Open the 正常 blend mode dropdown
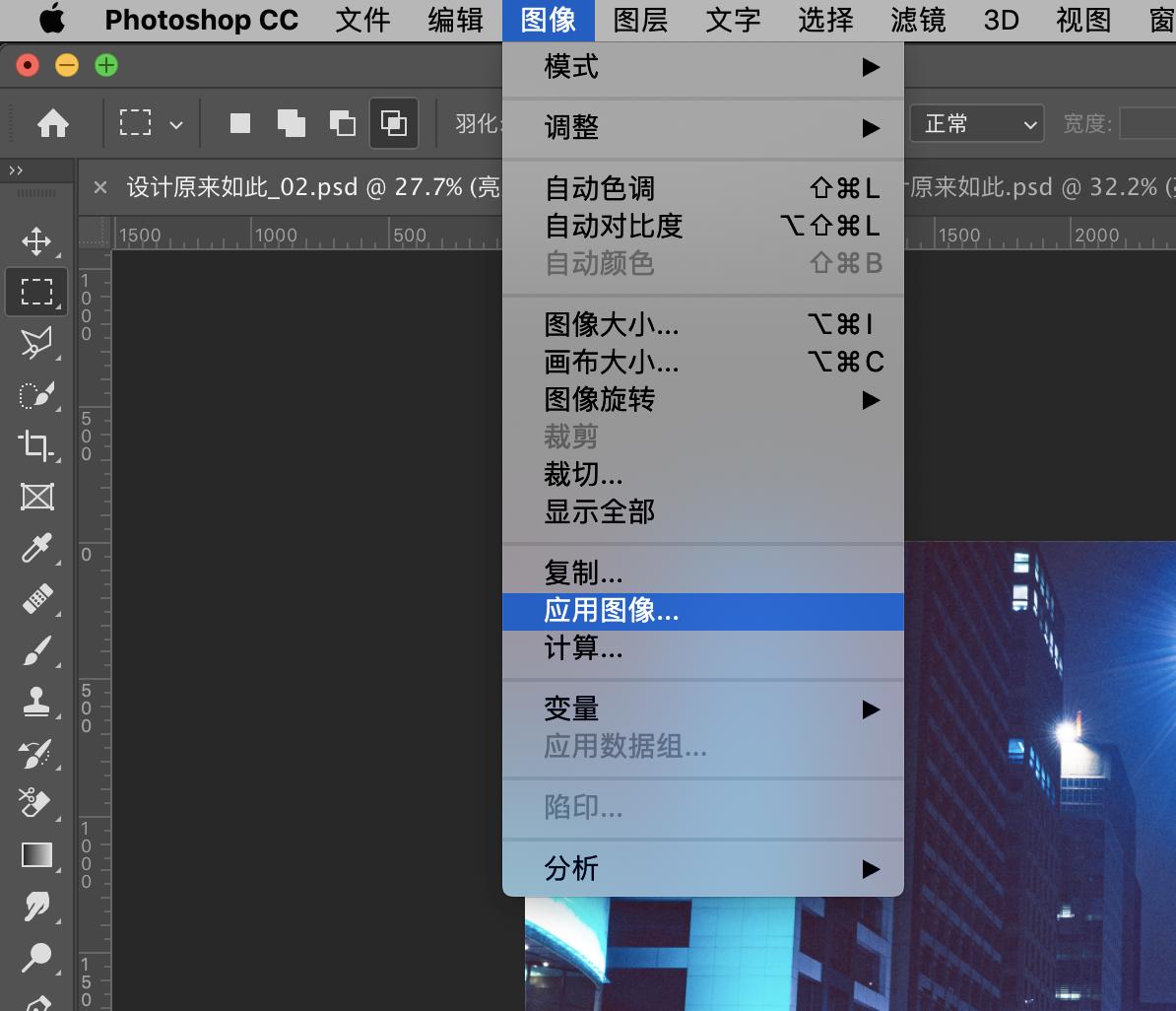The width and height of the screenshot is (1176, 1011). pos(976,123)
